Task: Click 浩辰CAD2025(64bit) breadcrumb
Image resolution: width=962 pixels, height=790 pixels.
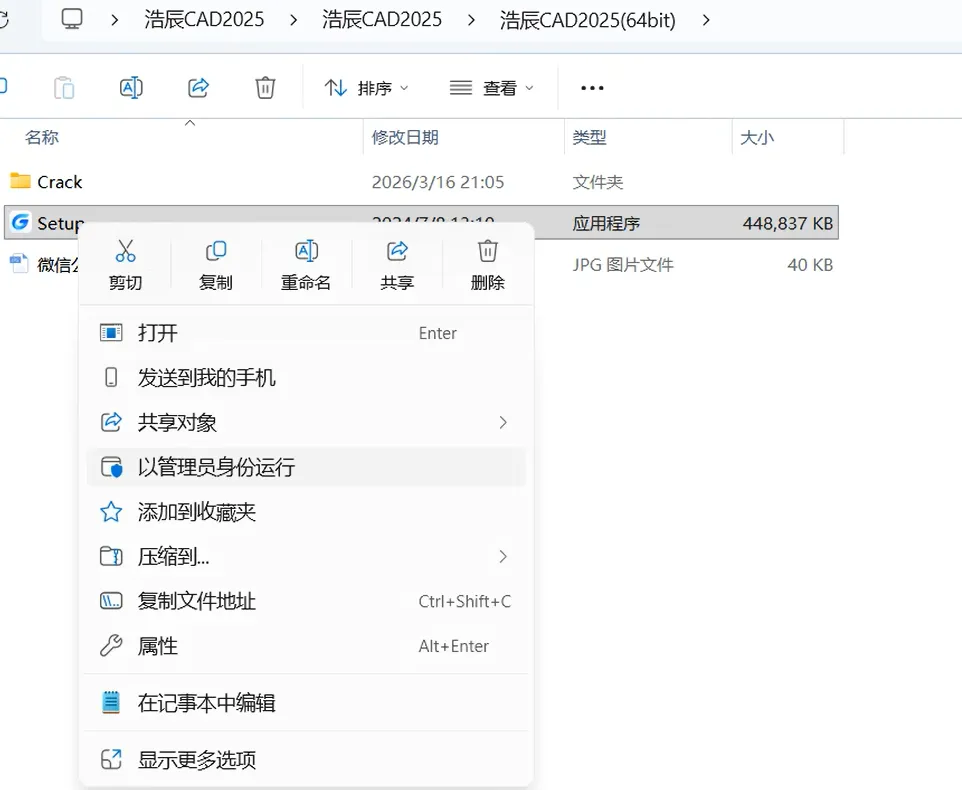Action: 587,20
